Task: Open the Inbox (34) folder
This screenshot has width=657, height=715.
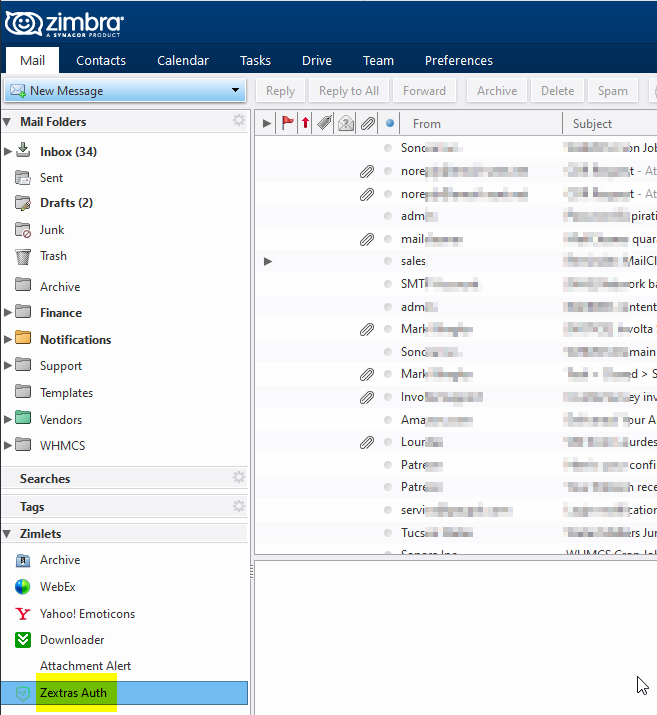Action: point(68,151)
